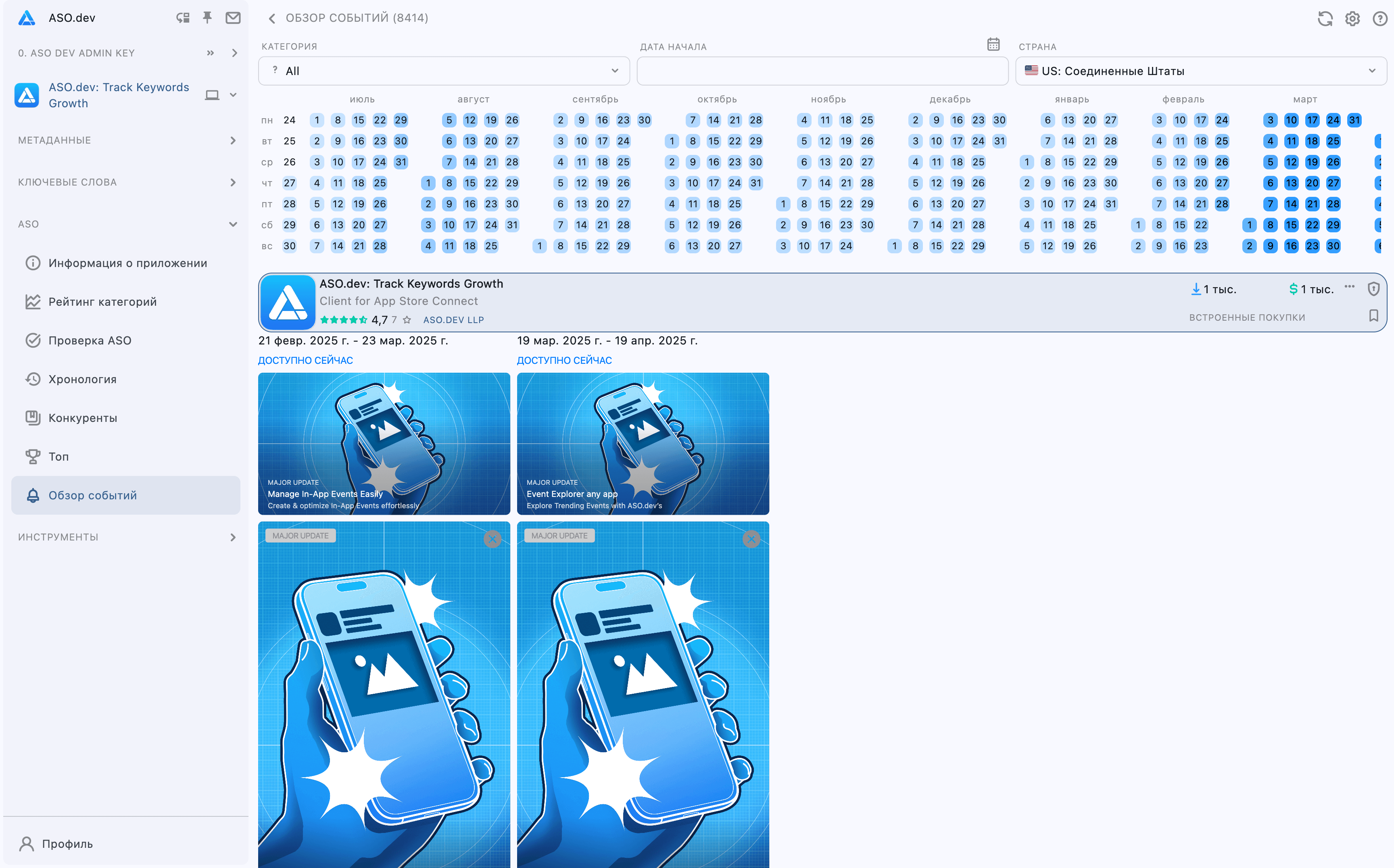This screenshot has height=868, width=1394.
Task: Click ASO.dev: Track Keywords Growth card title
Action: 411,284
